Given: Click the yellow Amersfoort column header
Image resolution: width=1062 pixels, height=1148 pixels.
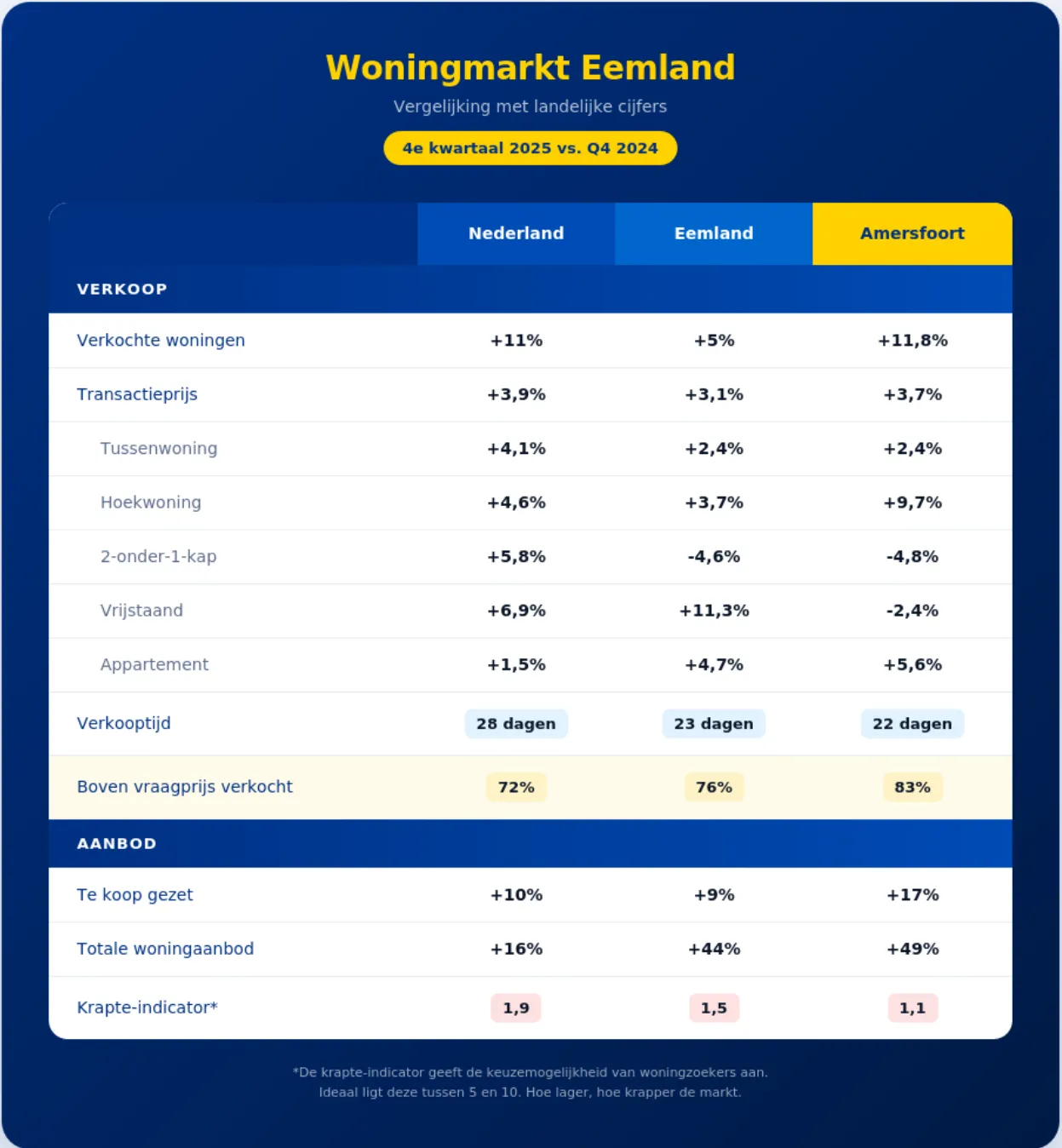Looking at the screenshot, I should click(x=912, y=233).
